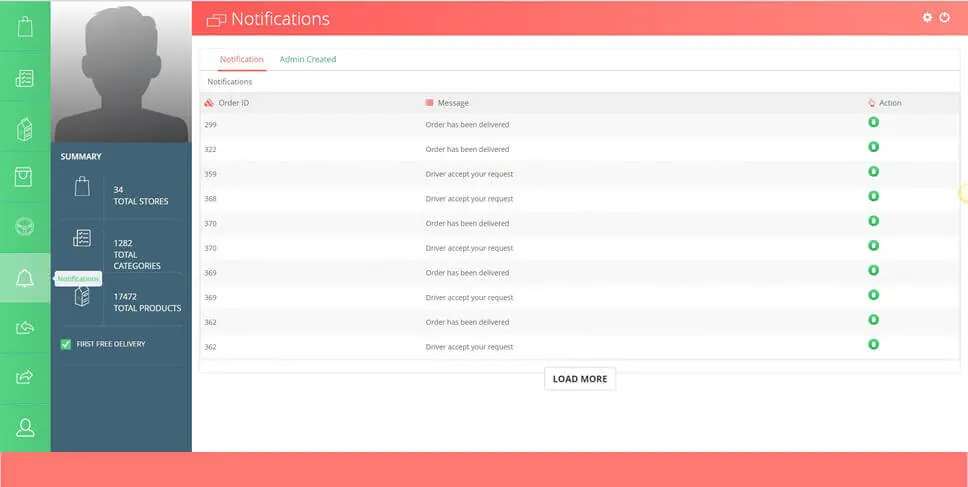Click order ID 322 cell
Screen dimensions: 968x487
tap(210, 149)
